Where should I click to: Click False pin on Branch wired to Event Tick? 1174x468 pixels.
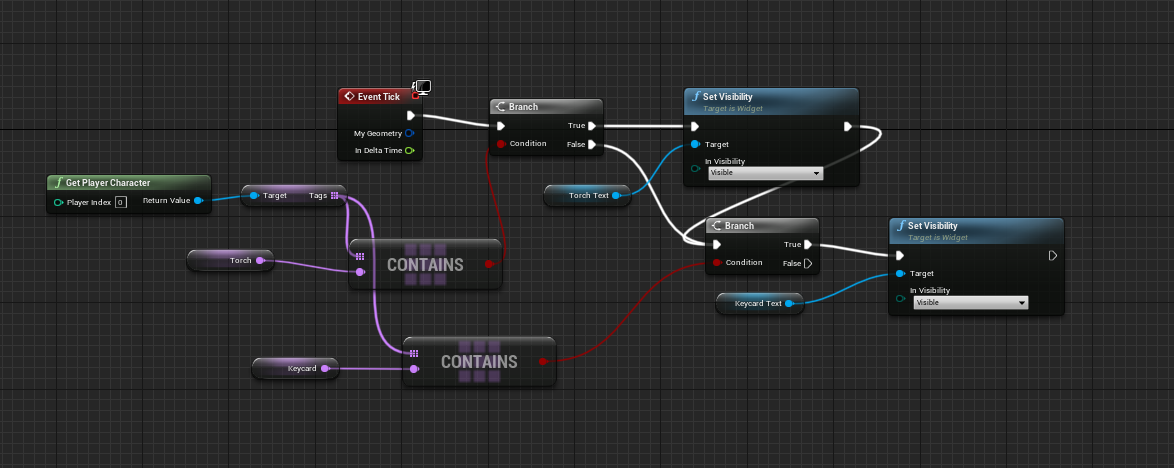593,144
